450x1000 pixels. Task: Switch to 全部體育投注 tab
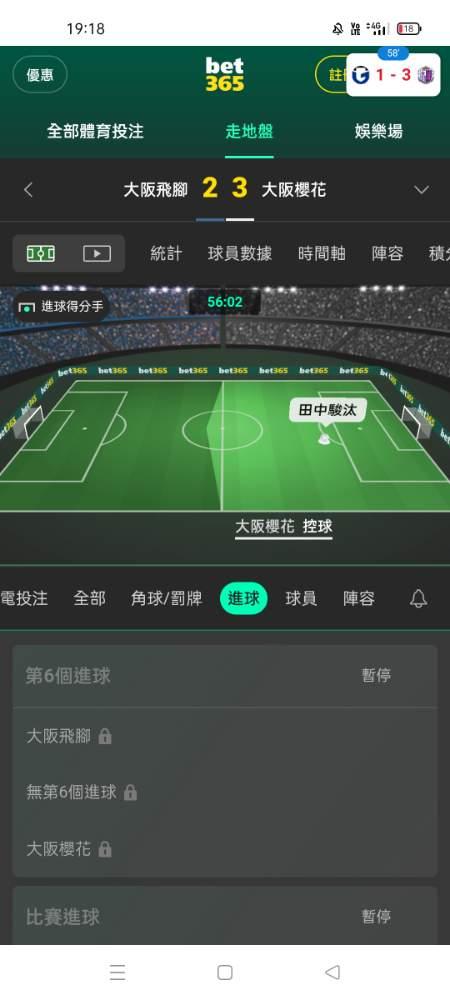[x=95, y=131]
